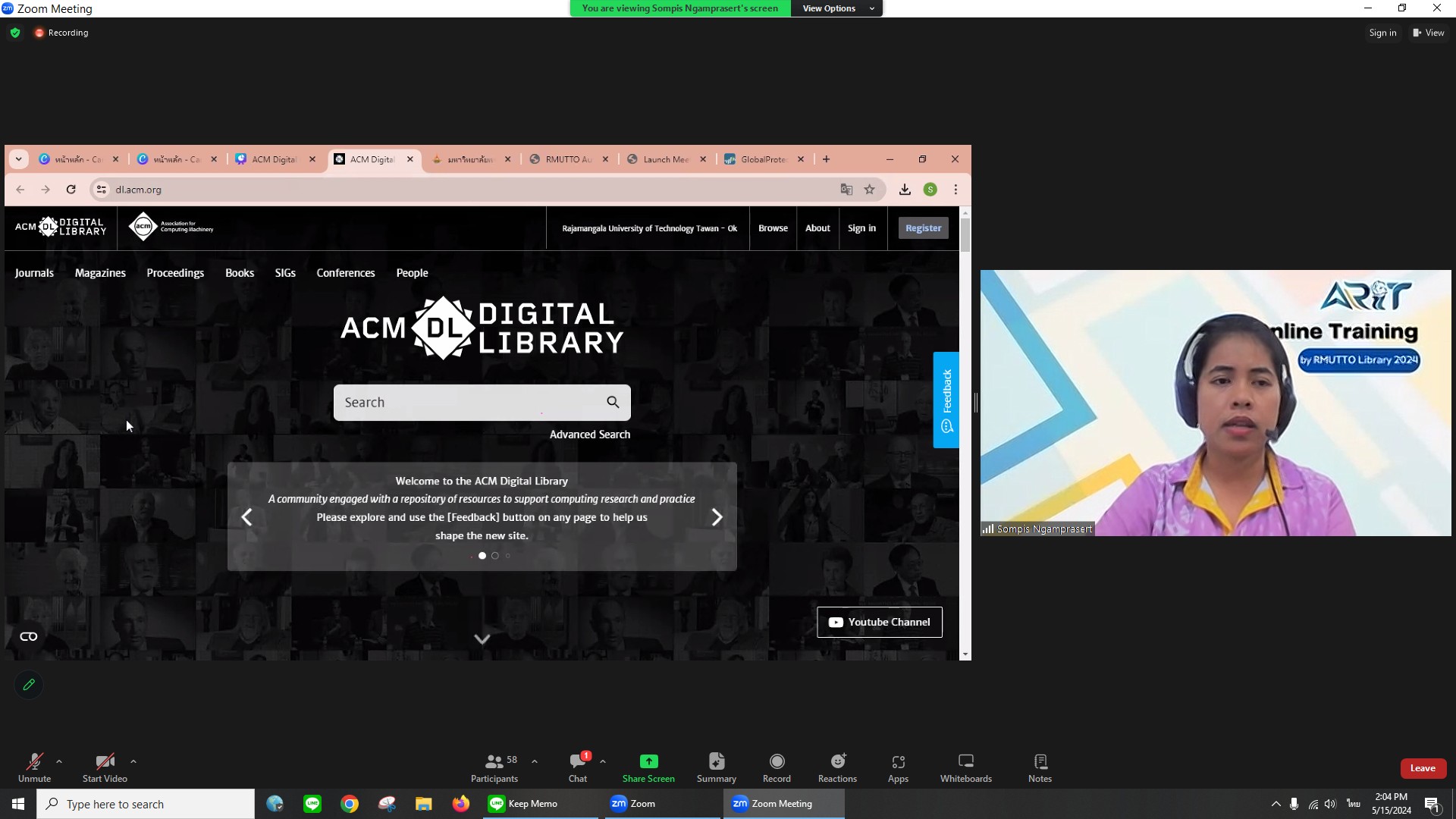The image size is (1456, 819).
Task: Click the Association for Computing Machinery logo
Action: [x=171, y=227]
